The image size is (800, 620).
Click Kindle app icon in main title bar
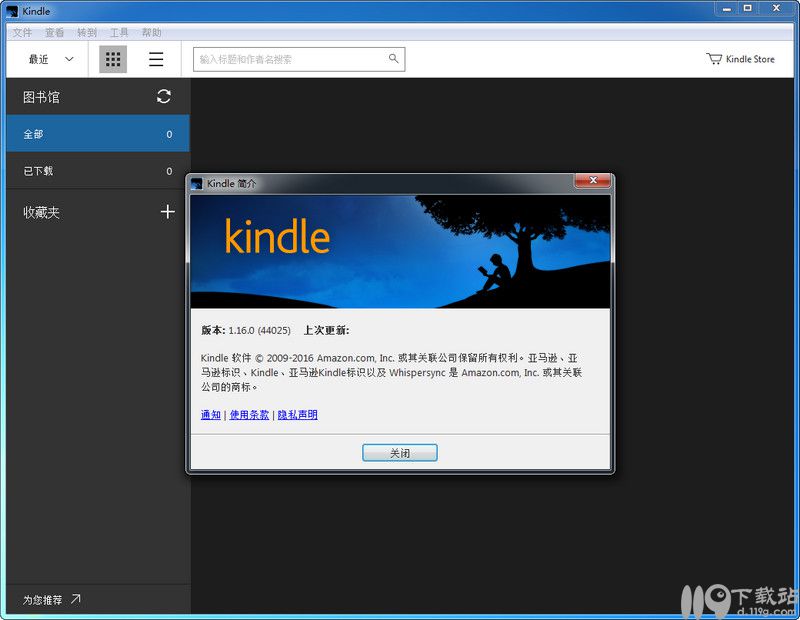click(12, 11)
